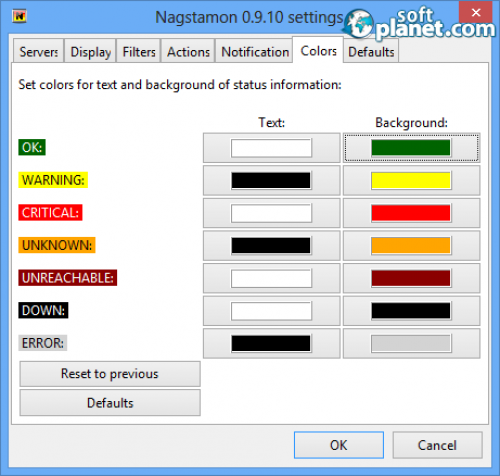
Task: Change the WARNING text color swatch
Action: click(x=272, y=180)
